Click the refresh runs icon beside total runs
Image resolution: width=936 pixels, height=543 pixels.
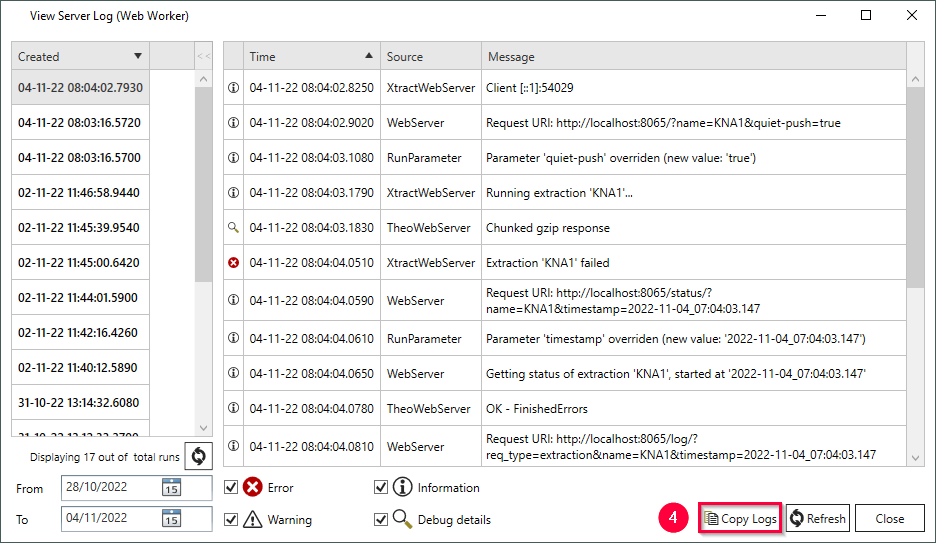tap(198, 456)
